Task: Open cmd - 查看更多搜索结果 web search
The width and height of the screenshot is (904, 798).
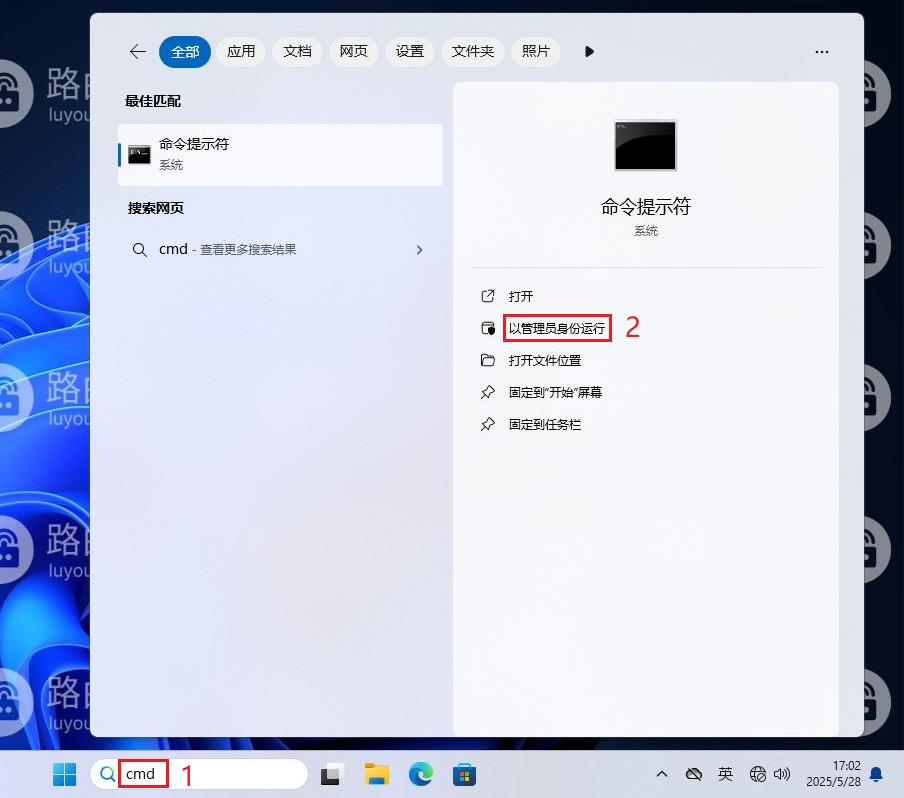Action: (280, 250)
